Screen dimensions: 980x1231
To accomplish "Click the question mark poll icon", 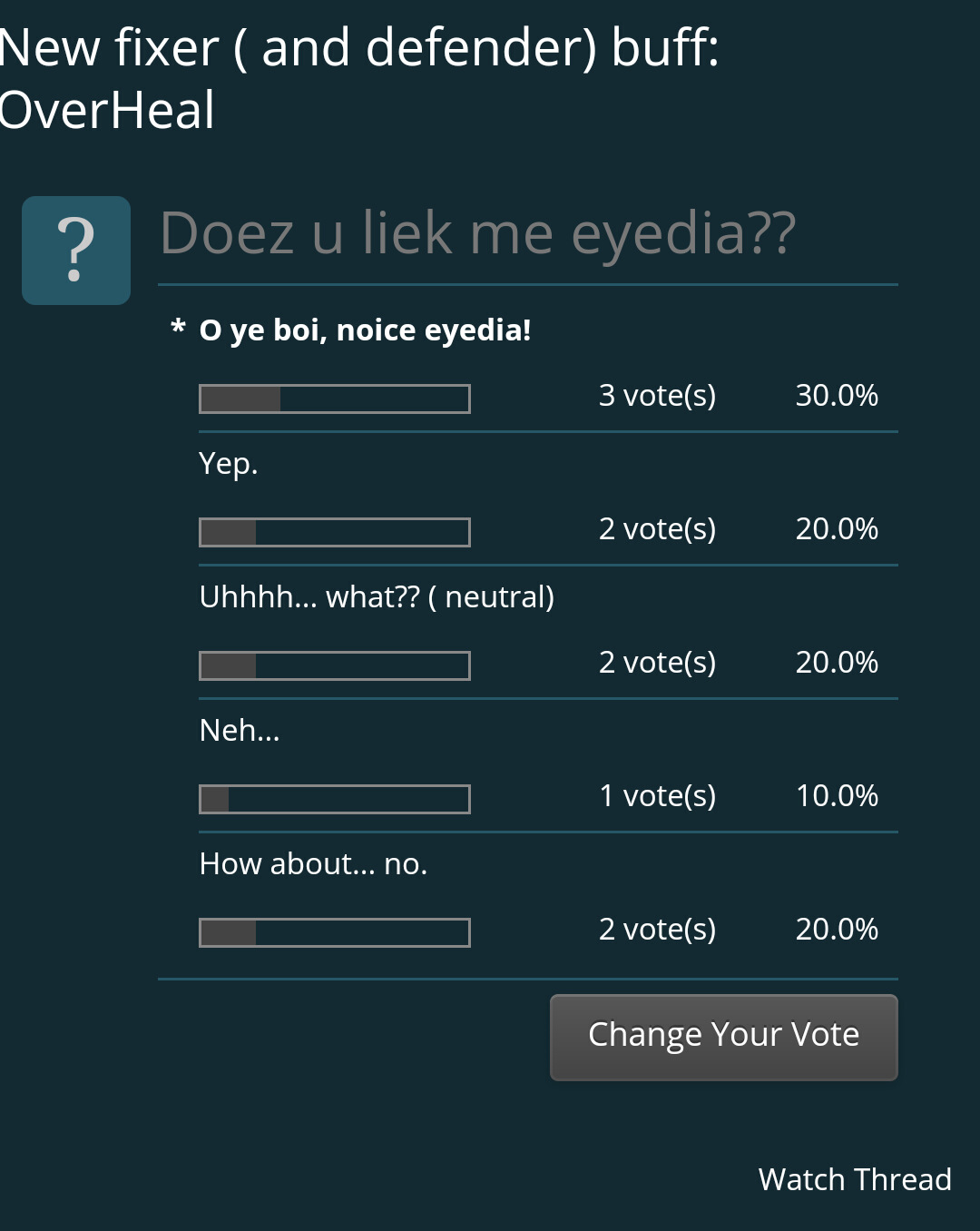I will point(76,251).
